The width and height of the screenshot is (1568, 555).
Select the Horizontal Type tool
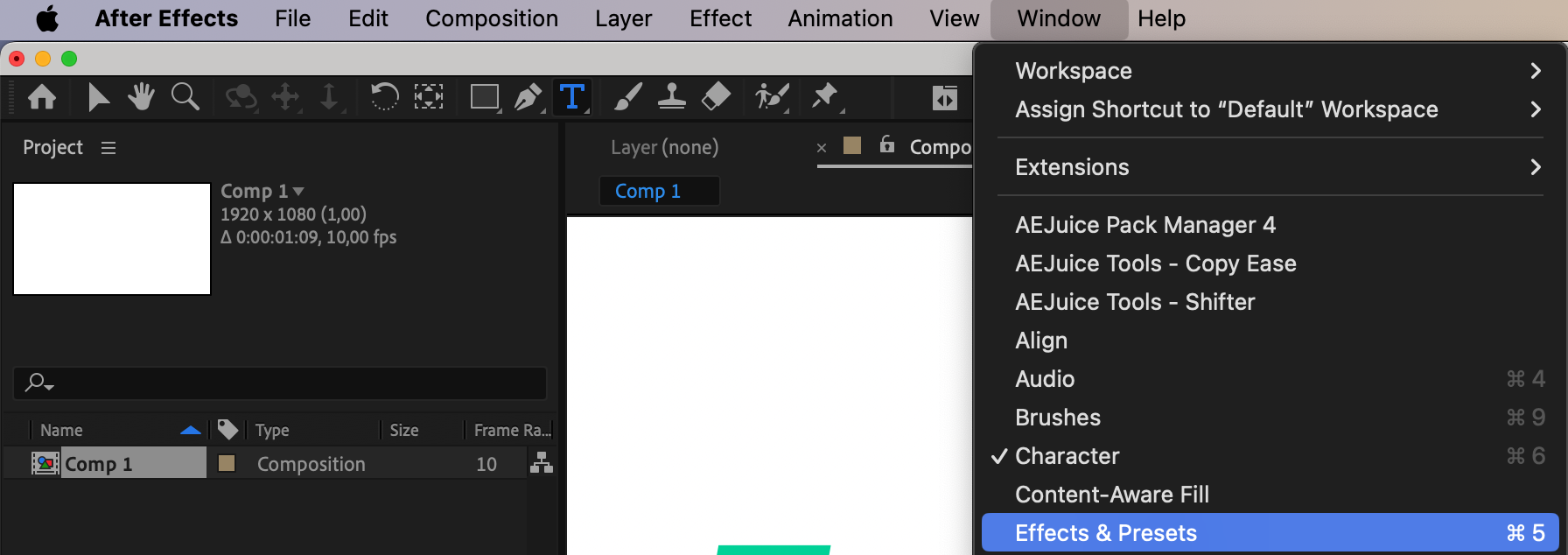pos(572,96)
